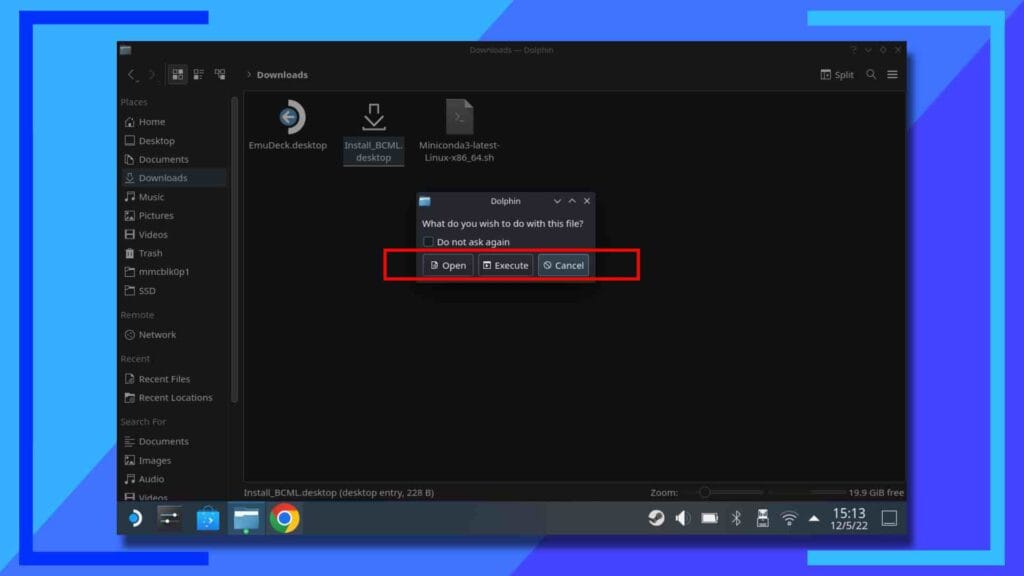This screenshot has width=1024, height=576.
Task: Select Miniconda3-latest-Linux-x86_64.sh file icon
Action: click(459, 117)
